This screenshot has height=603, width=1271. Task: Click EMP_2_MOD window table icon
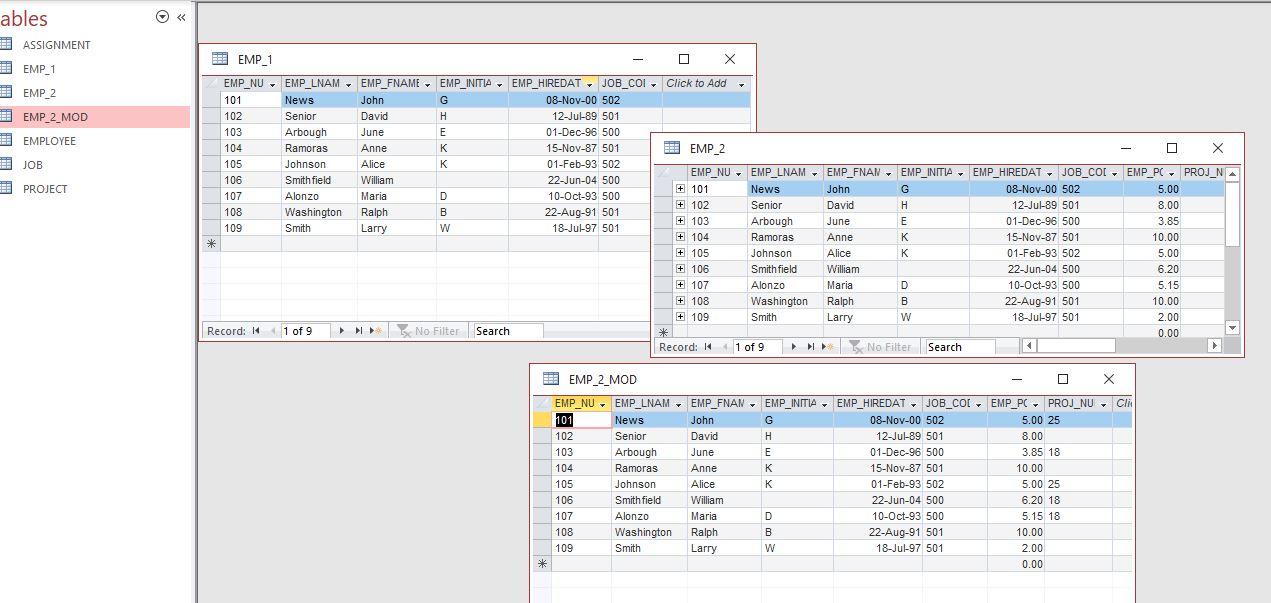click(550, 379)
